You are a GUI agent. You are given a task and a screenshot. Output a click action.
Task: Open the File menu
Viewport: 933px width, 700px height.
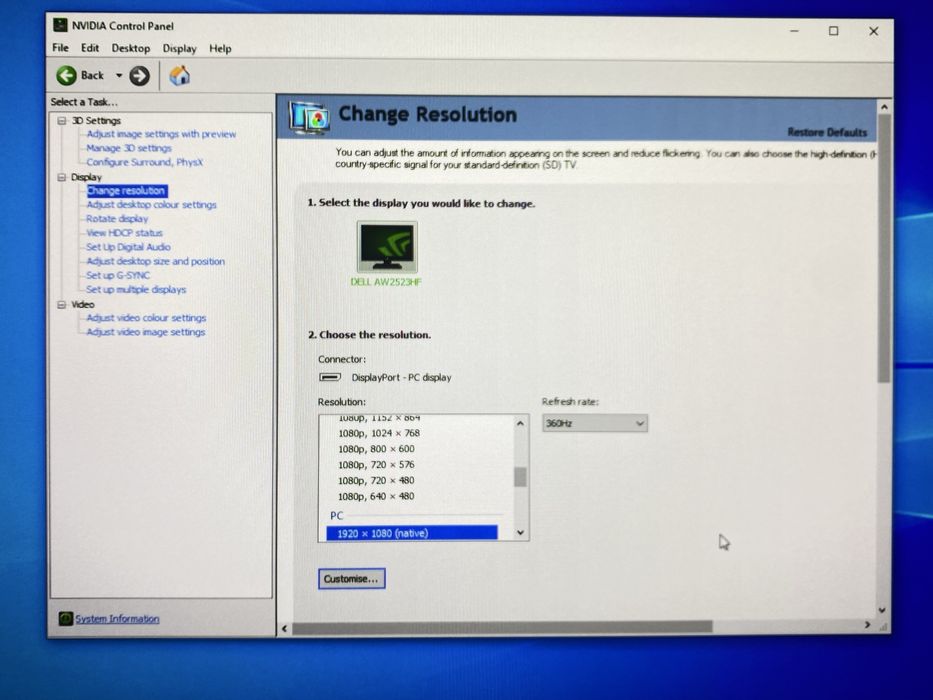click(x=60, y=48)
